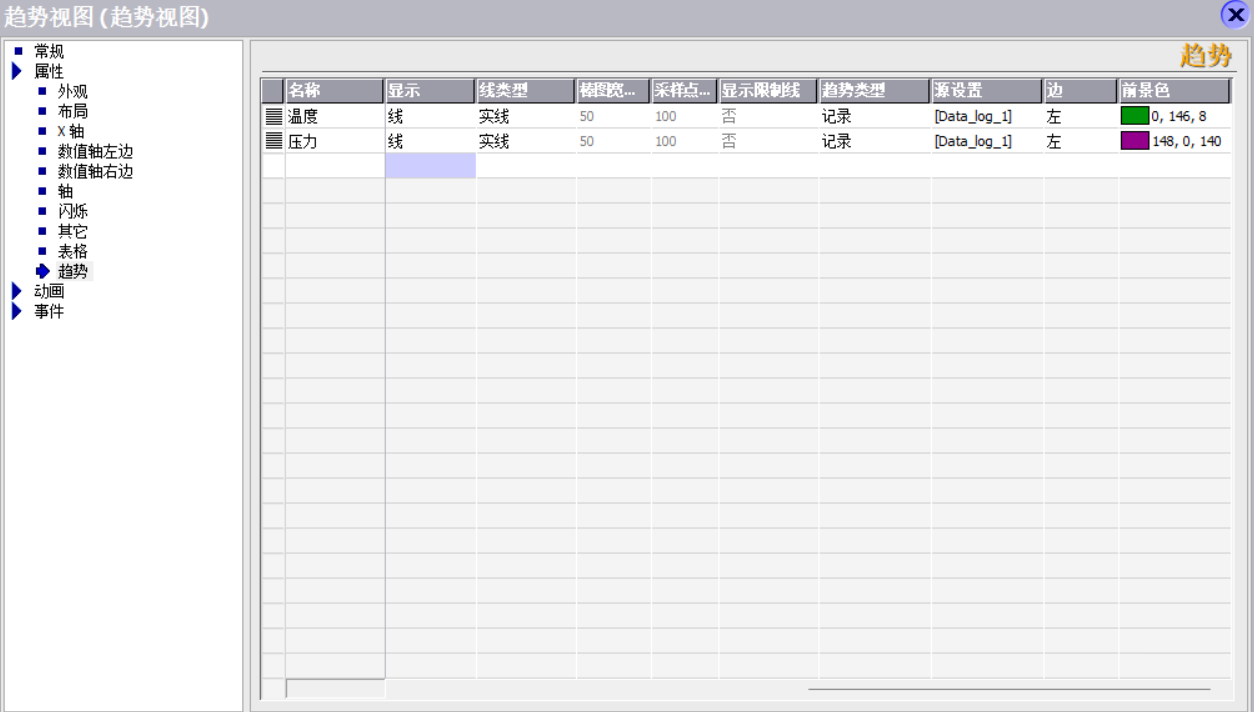1254x712 pixels.
Task: Click the 名称 column header
Action: (x=334, y=91)
